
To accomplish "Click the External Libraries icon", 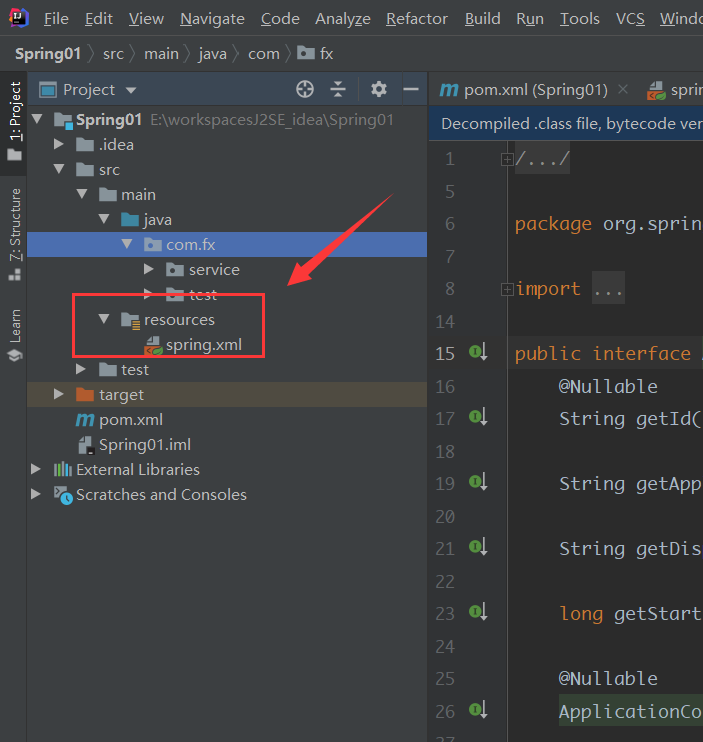I will (62, 469).
